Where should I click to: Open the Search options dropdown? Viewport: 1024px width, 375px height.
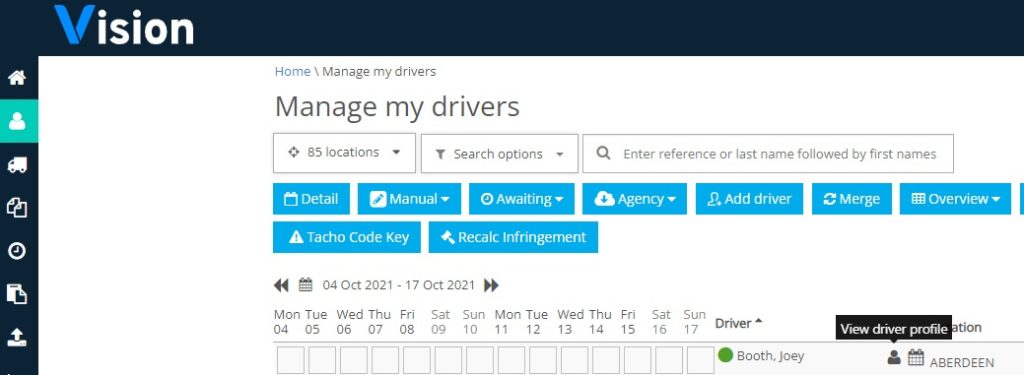tap(500, 154)
